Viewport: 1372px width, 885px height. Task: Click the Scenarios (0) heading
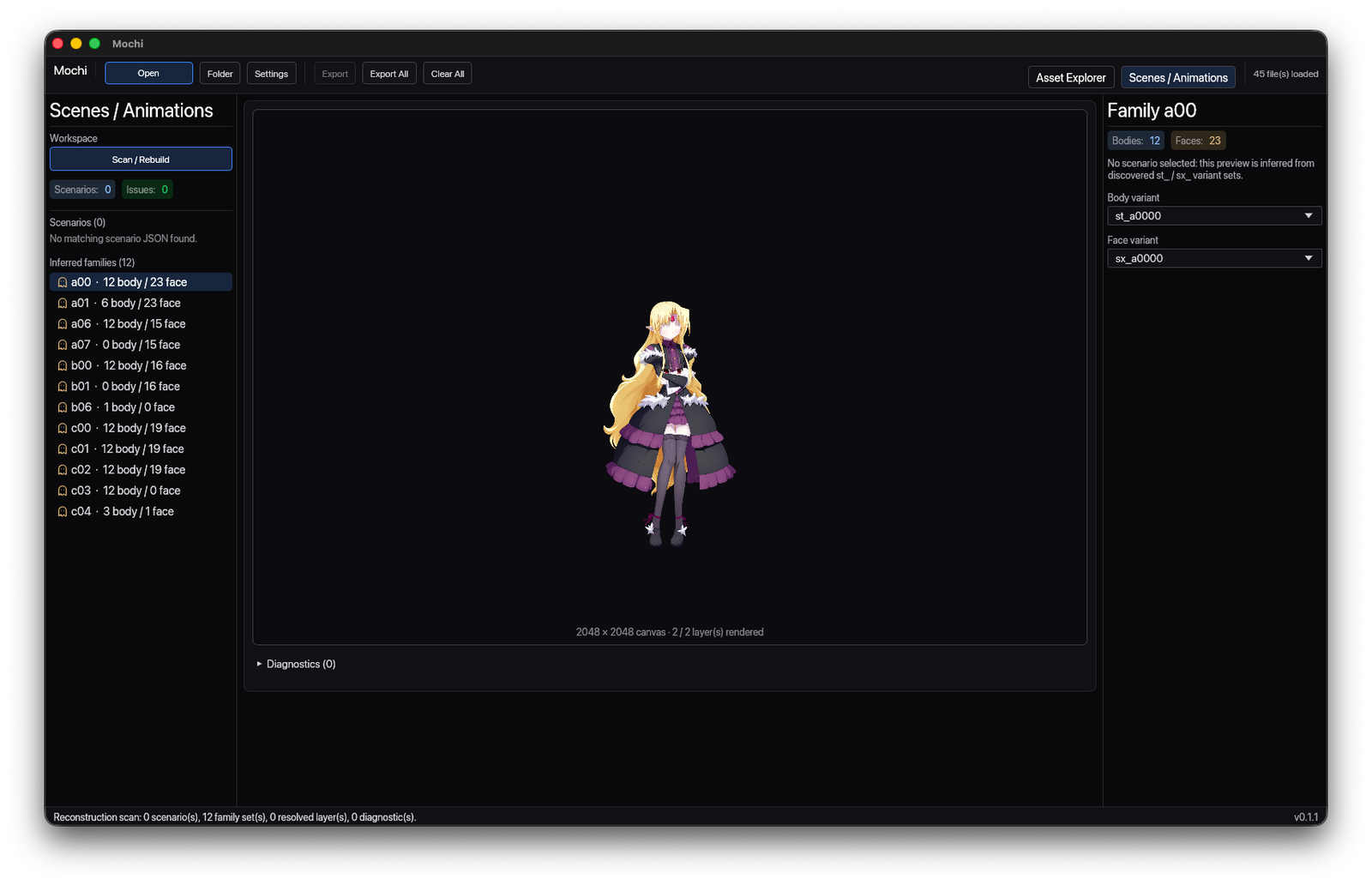point(77,222)
